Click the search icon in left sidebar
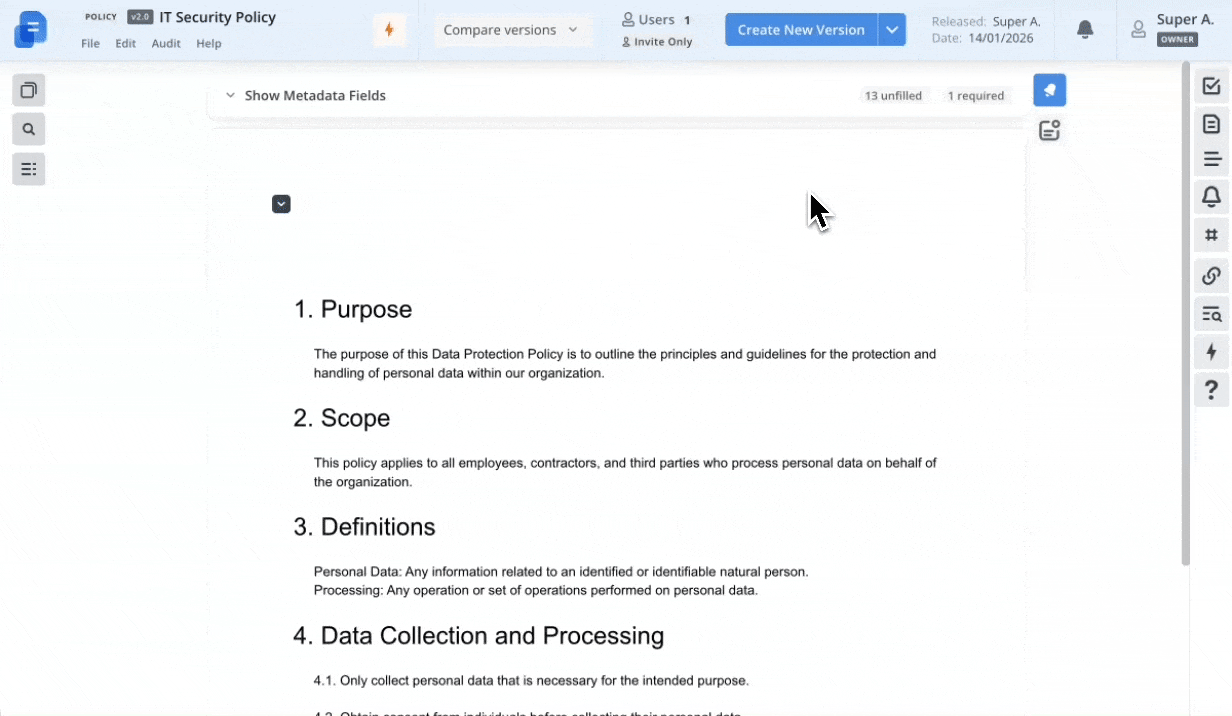The height and width of the screenshot is (716, 1232). tap(29, 129)
